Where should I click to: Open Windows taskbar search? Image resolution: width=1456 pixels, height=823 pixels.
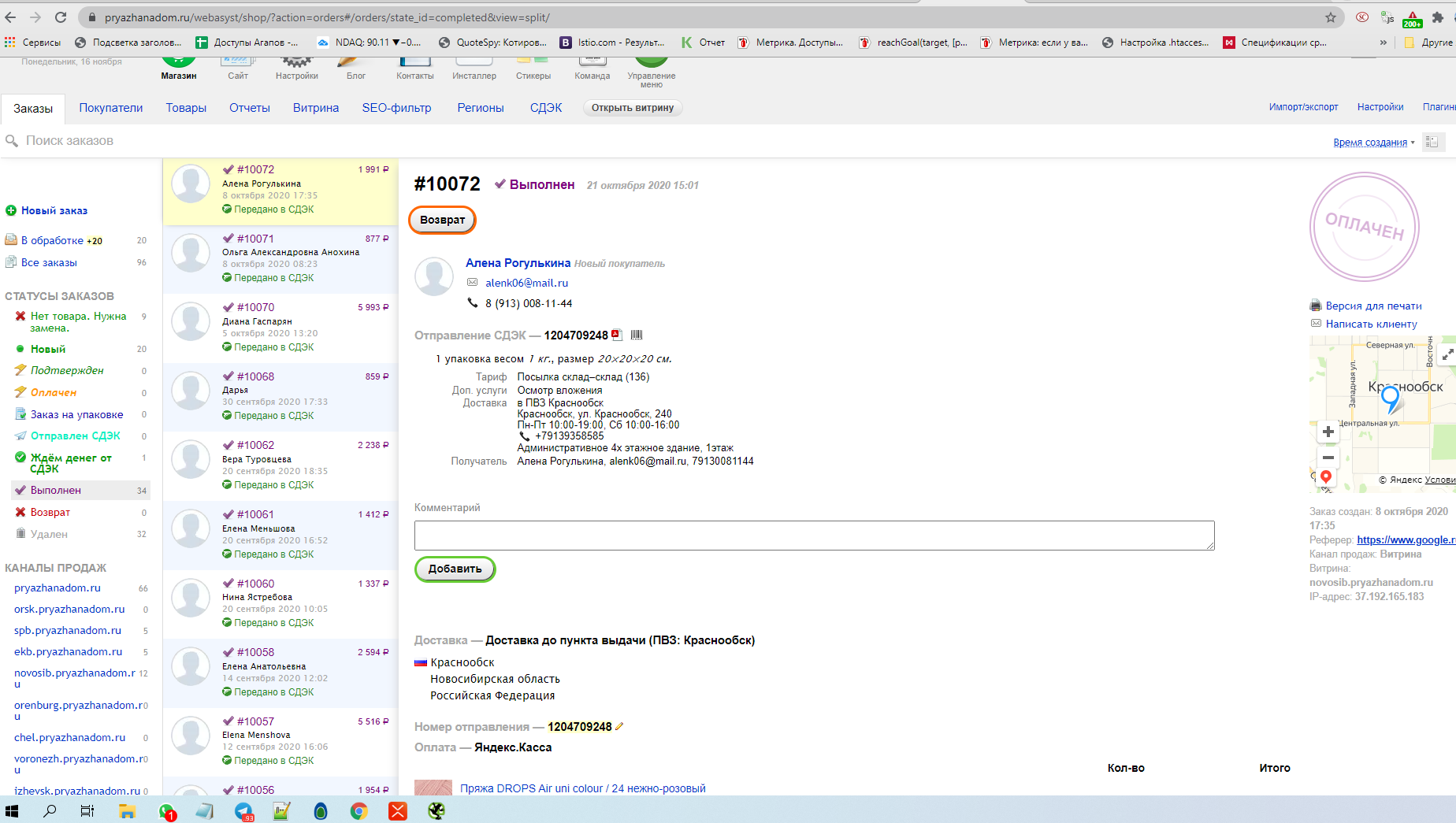click(x=50, y=810)
